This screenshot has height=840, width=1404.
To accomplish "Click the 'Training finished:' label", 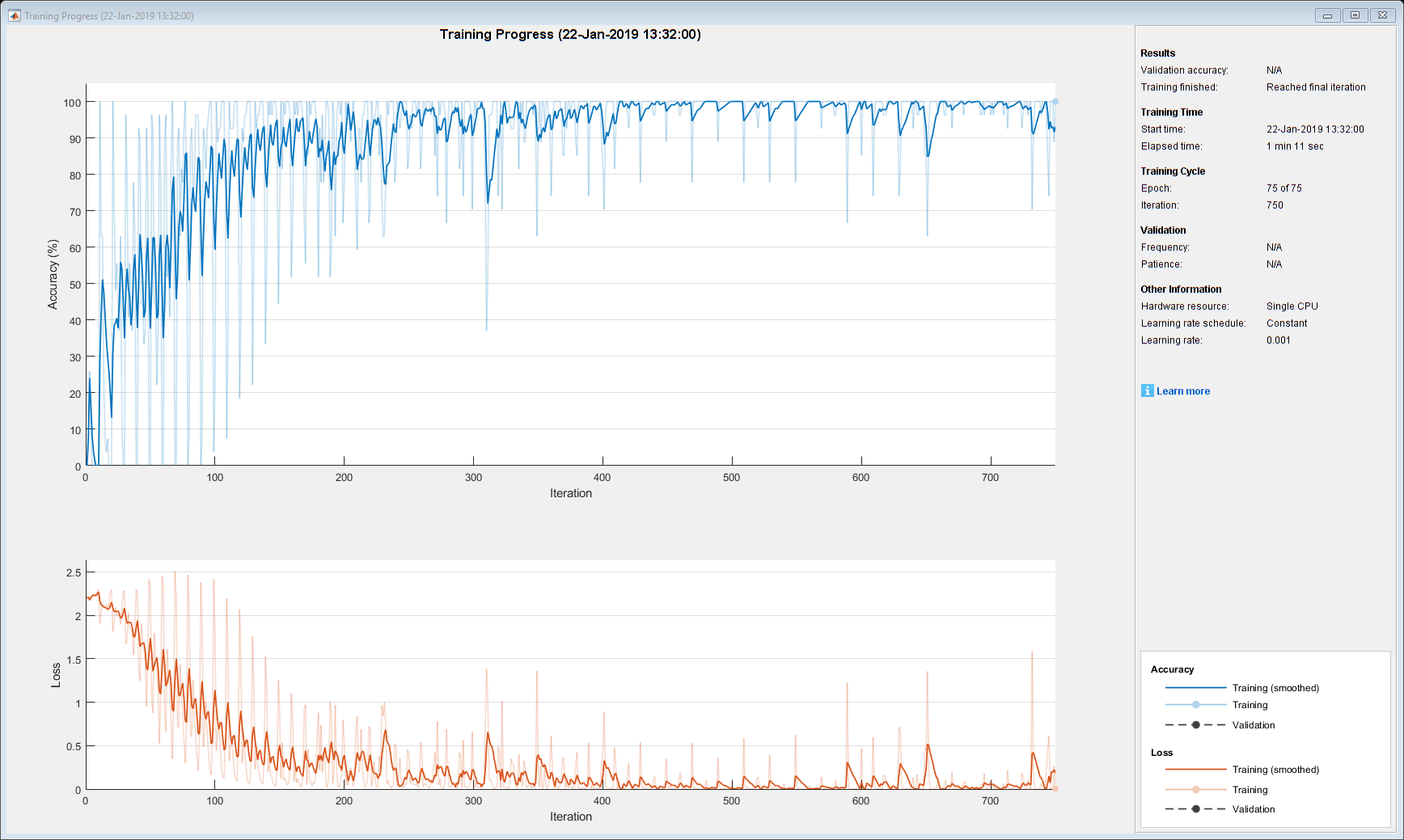I will [x=1179, y=87].
